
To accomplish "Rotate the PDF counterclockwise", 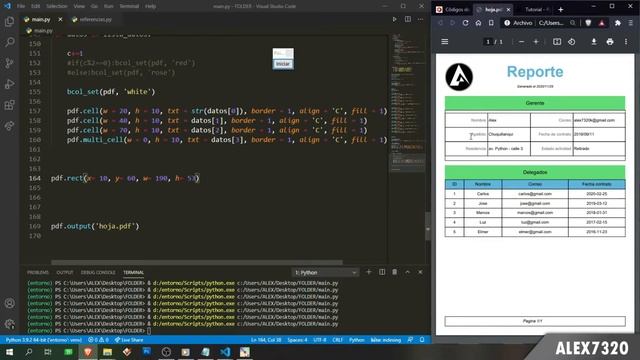I will (571, 42).
